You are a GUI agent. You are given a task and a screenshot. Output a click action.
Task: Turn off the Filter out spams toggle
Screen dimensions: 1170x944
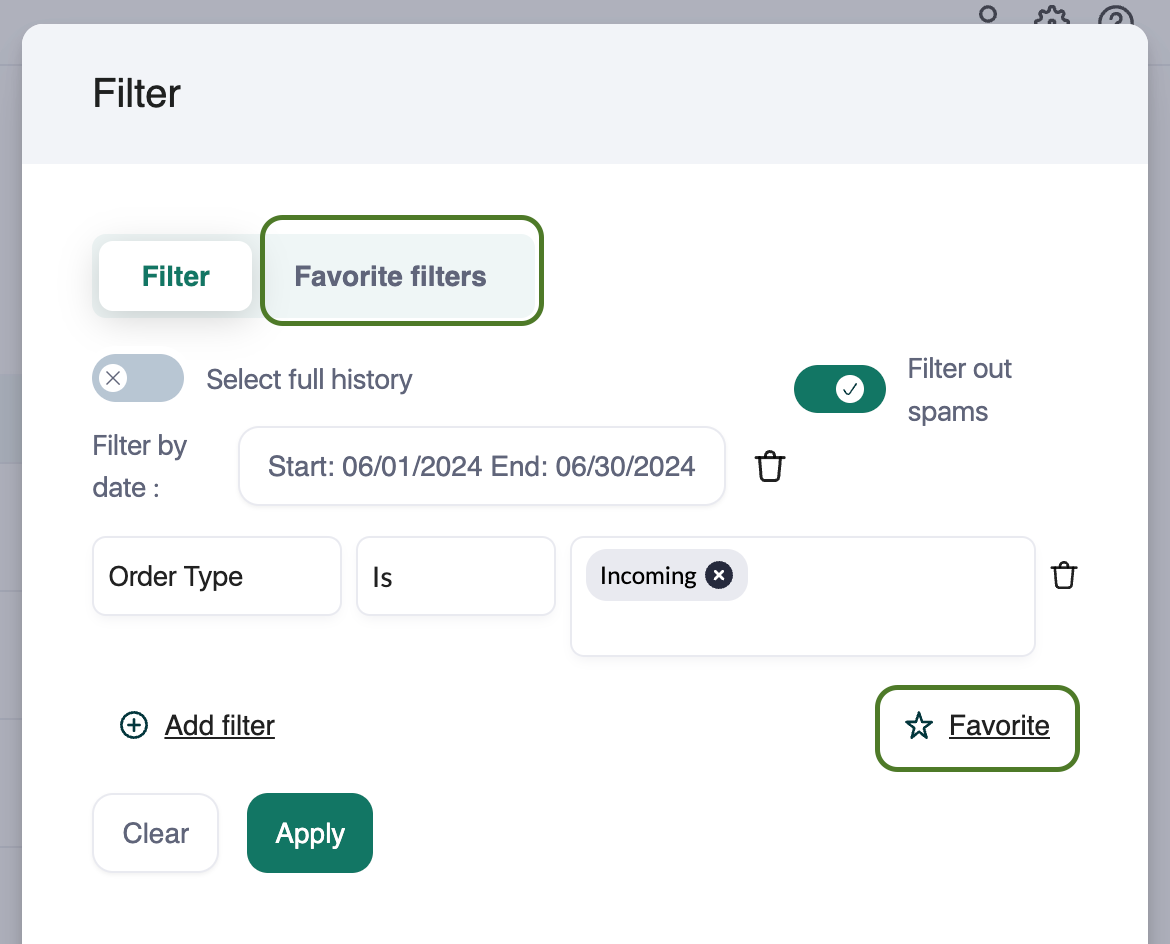(839, 389)
